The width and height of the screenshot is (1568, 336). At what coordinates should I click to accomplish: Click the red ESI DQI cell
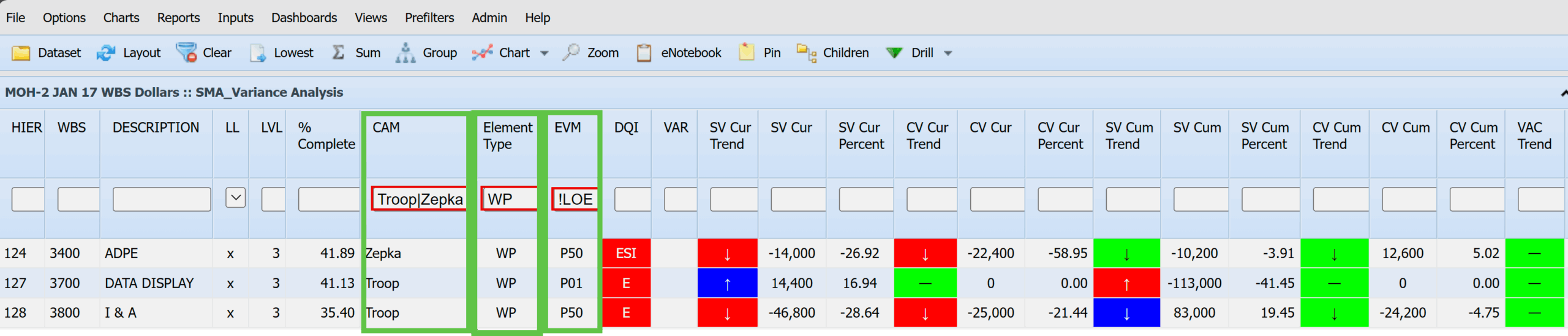(626, 253)
